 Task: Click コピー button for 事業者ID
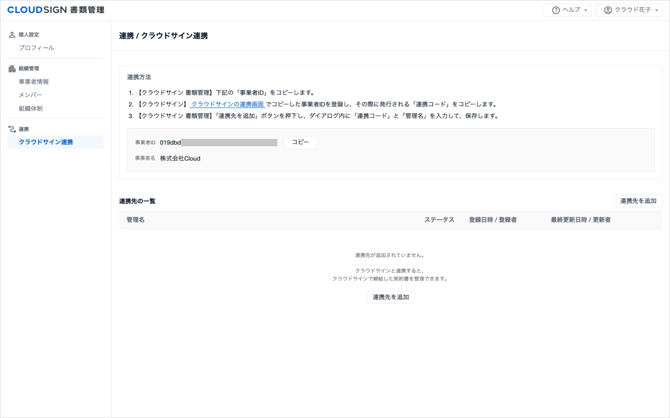[300, 142]
